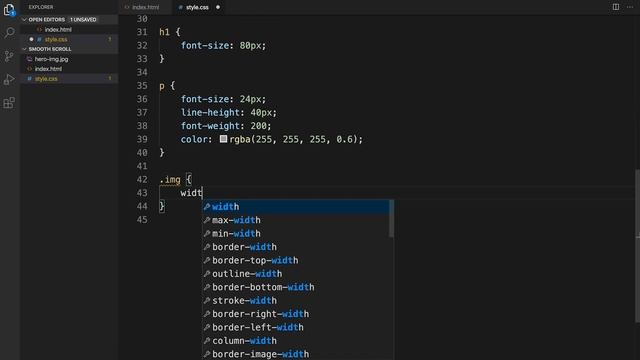Select the style.css editor tab
640x360 pixels.
tap(197, 7)
